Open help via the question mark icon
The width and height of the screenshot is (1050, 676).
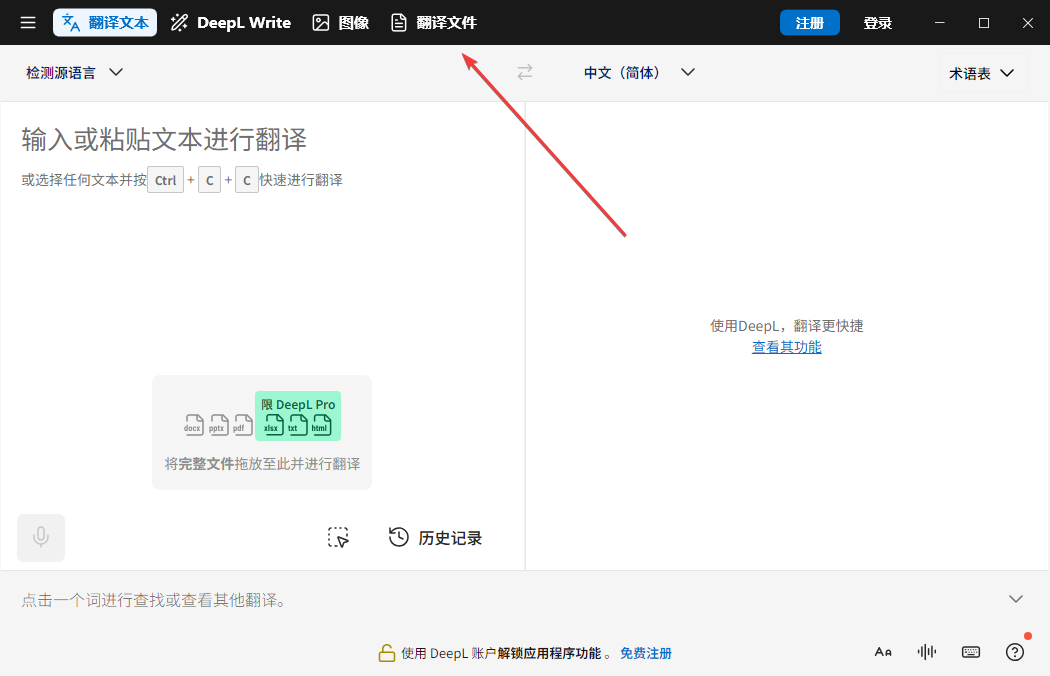point(1014,651)
